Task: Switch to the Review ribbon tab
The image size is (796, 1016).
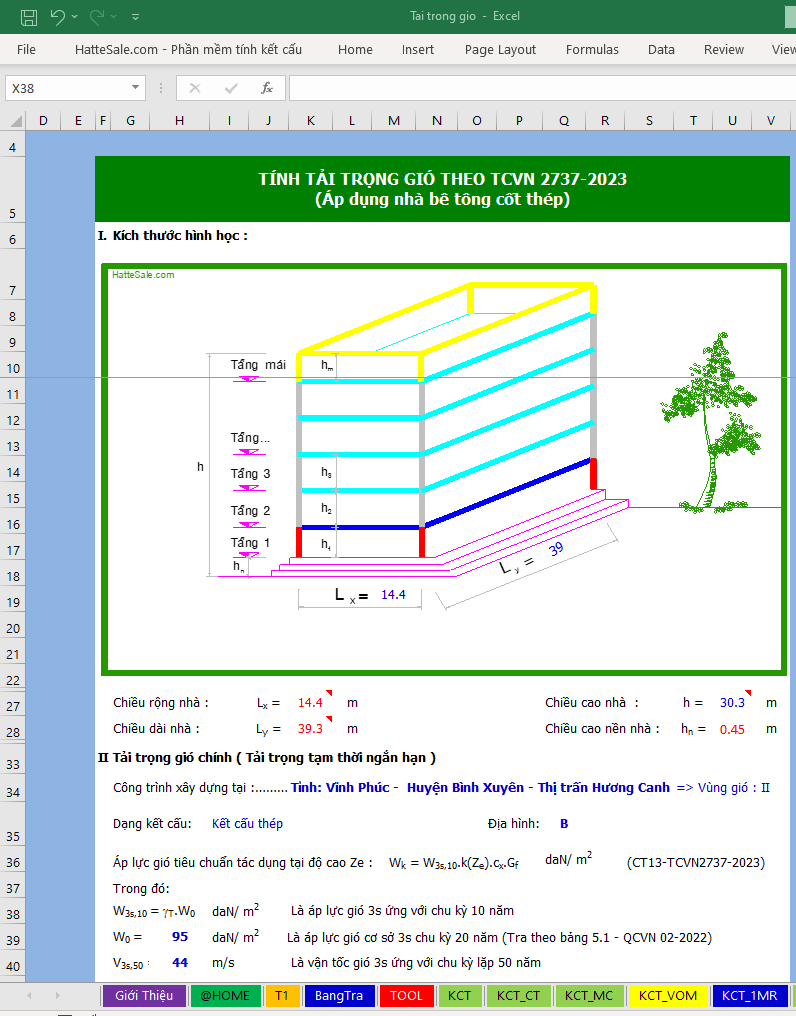Action: [x=723, y=49]
